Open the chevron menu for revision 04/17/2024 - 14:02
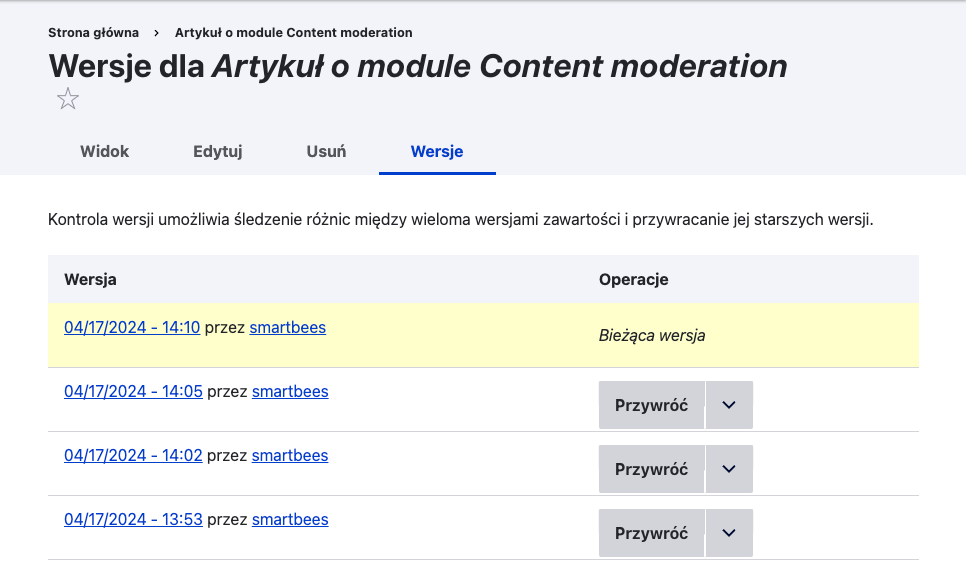The width and height of the screenshot is (966, 579). (x=729, y=468)
